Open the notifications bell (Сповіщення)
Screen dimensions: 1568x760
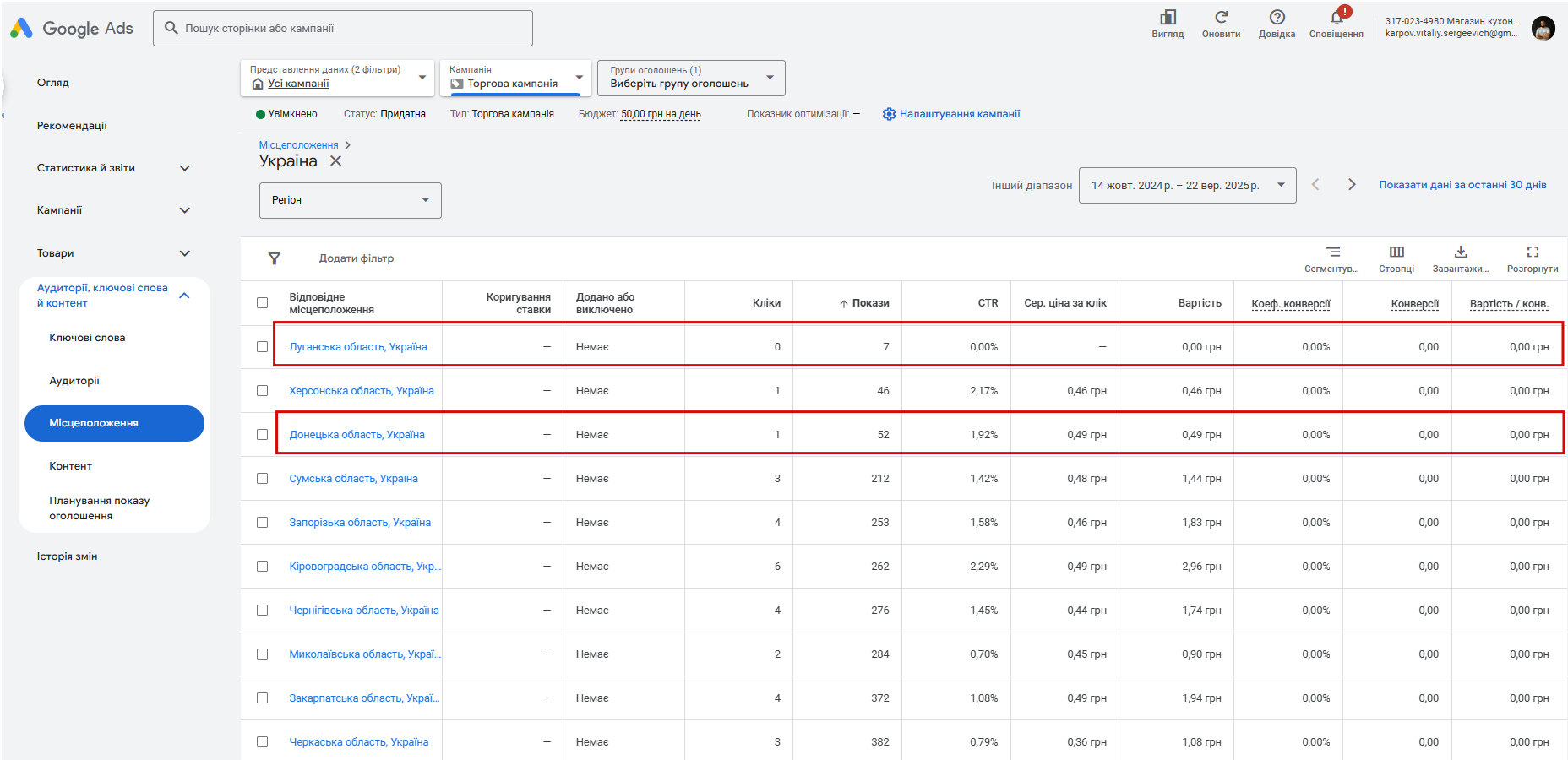tap(1336, 19)
